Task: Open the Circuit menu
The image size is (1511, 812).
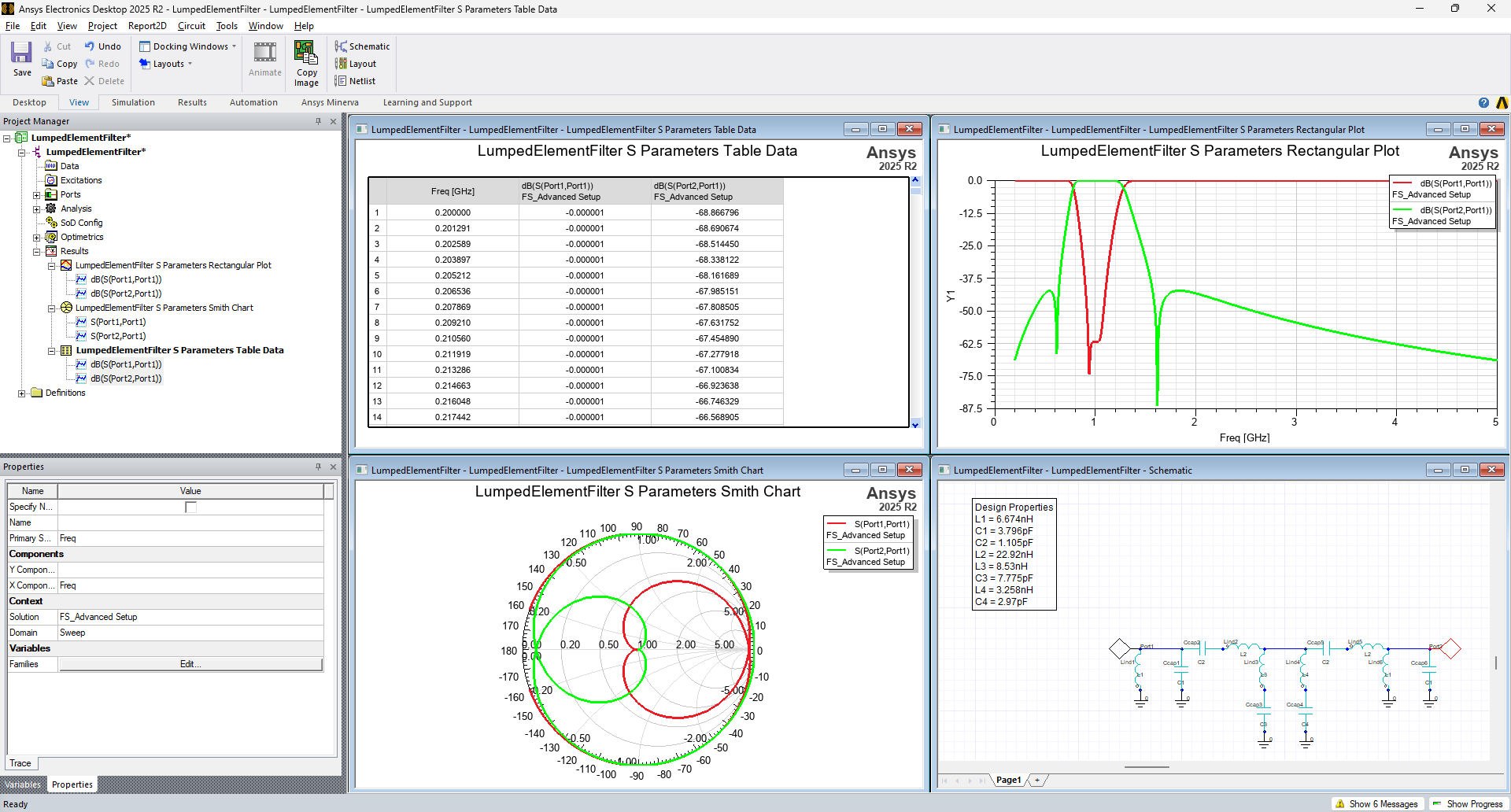Action: click(191, 26)
